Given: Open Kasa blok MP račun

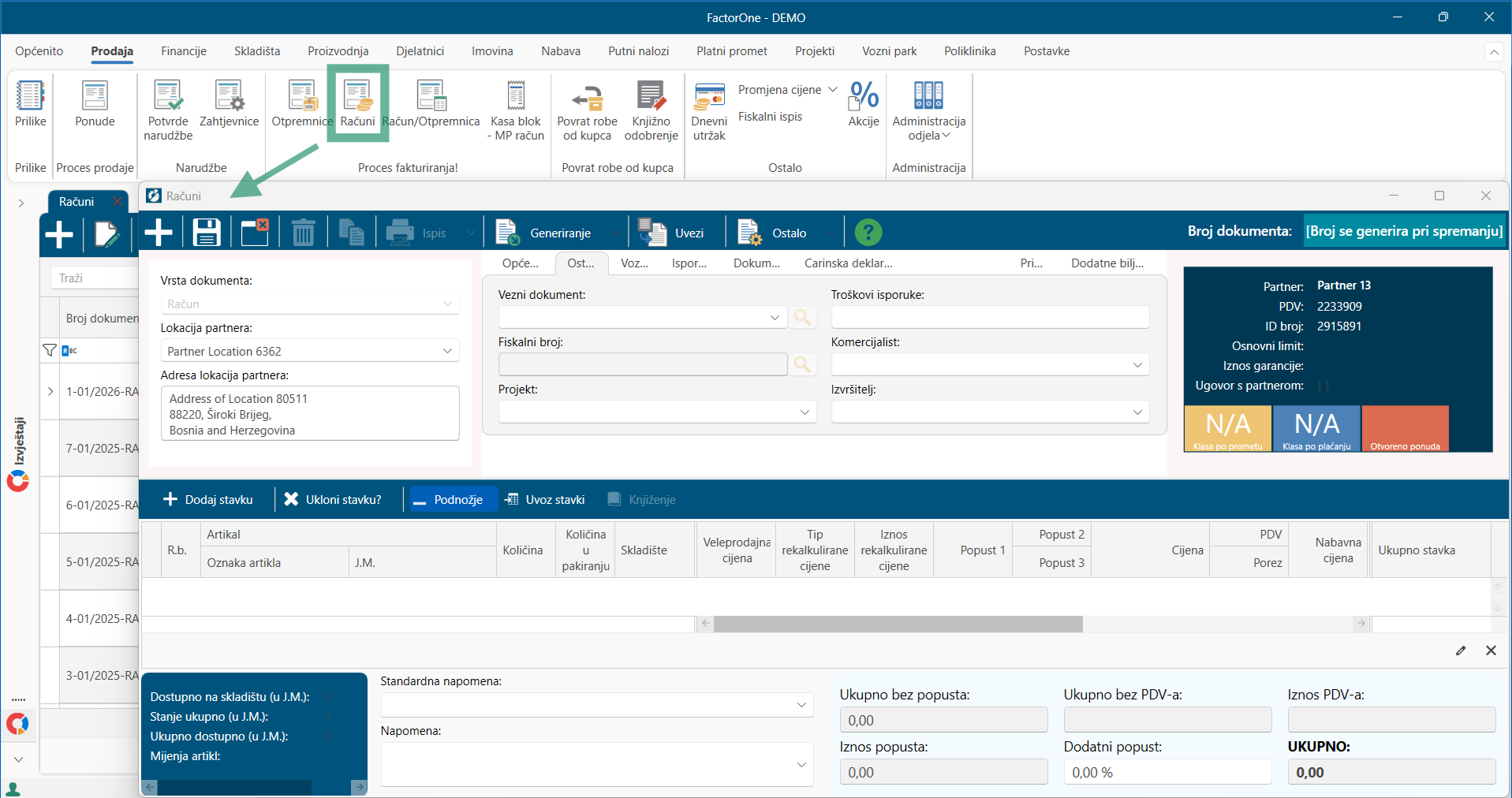Looking at the screenshot, I should click(516, 110).
